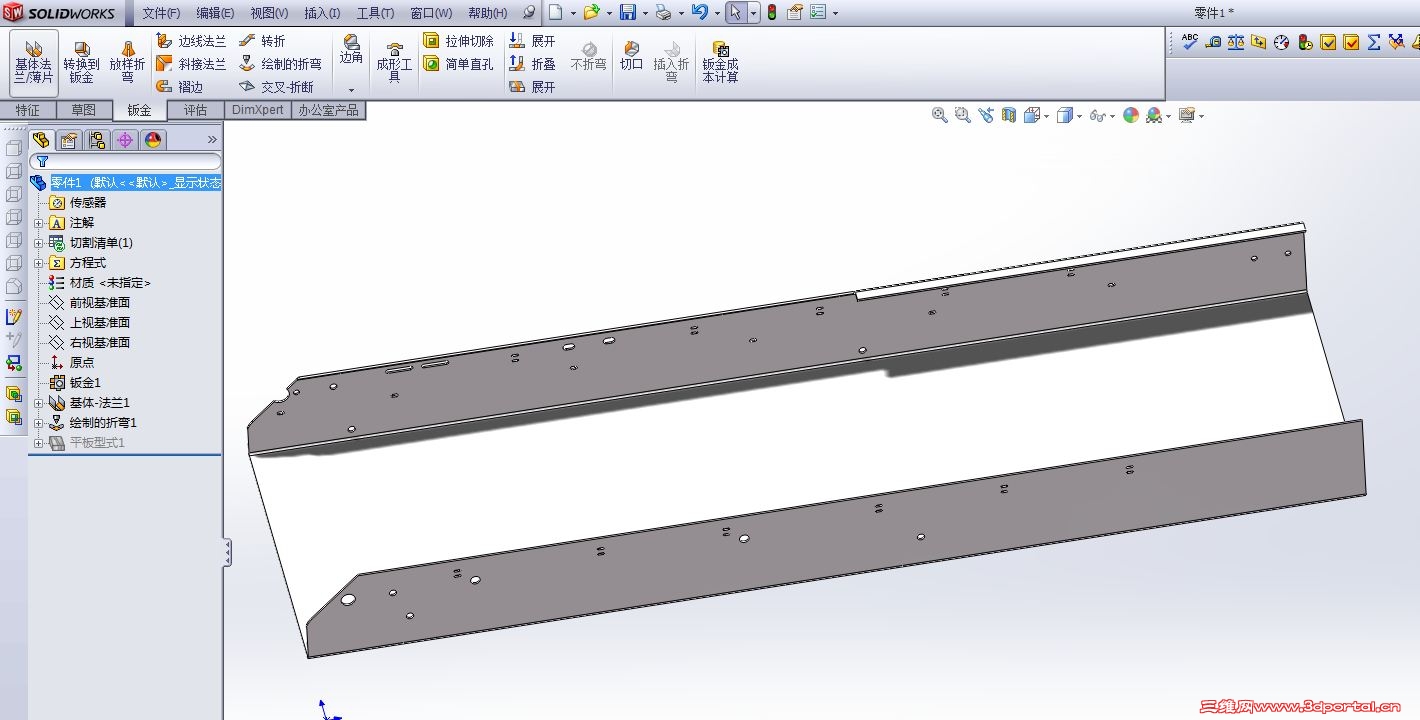Open the 插入(I) menu
This screenshot has width=1420, height=720.
[x=322, y=13]
